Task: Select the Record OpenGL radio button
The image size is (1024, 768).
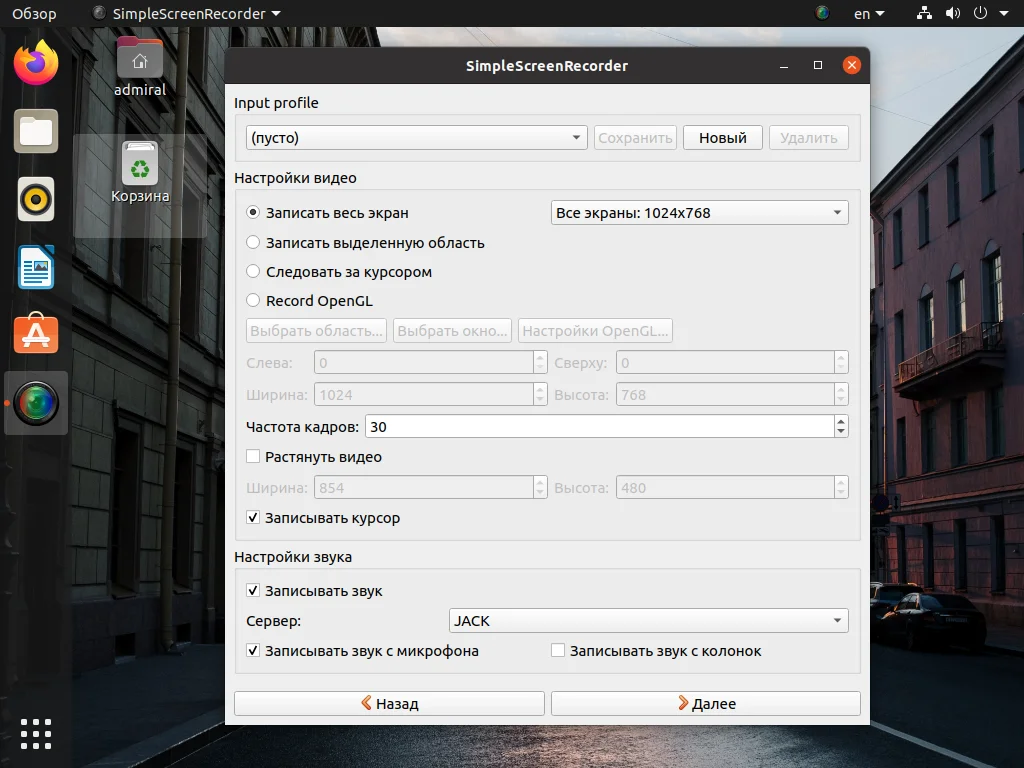Action: point(253,300)
